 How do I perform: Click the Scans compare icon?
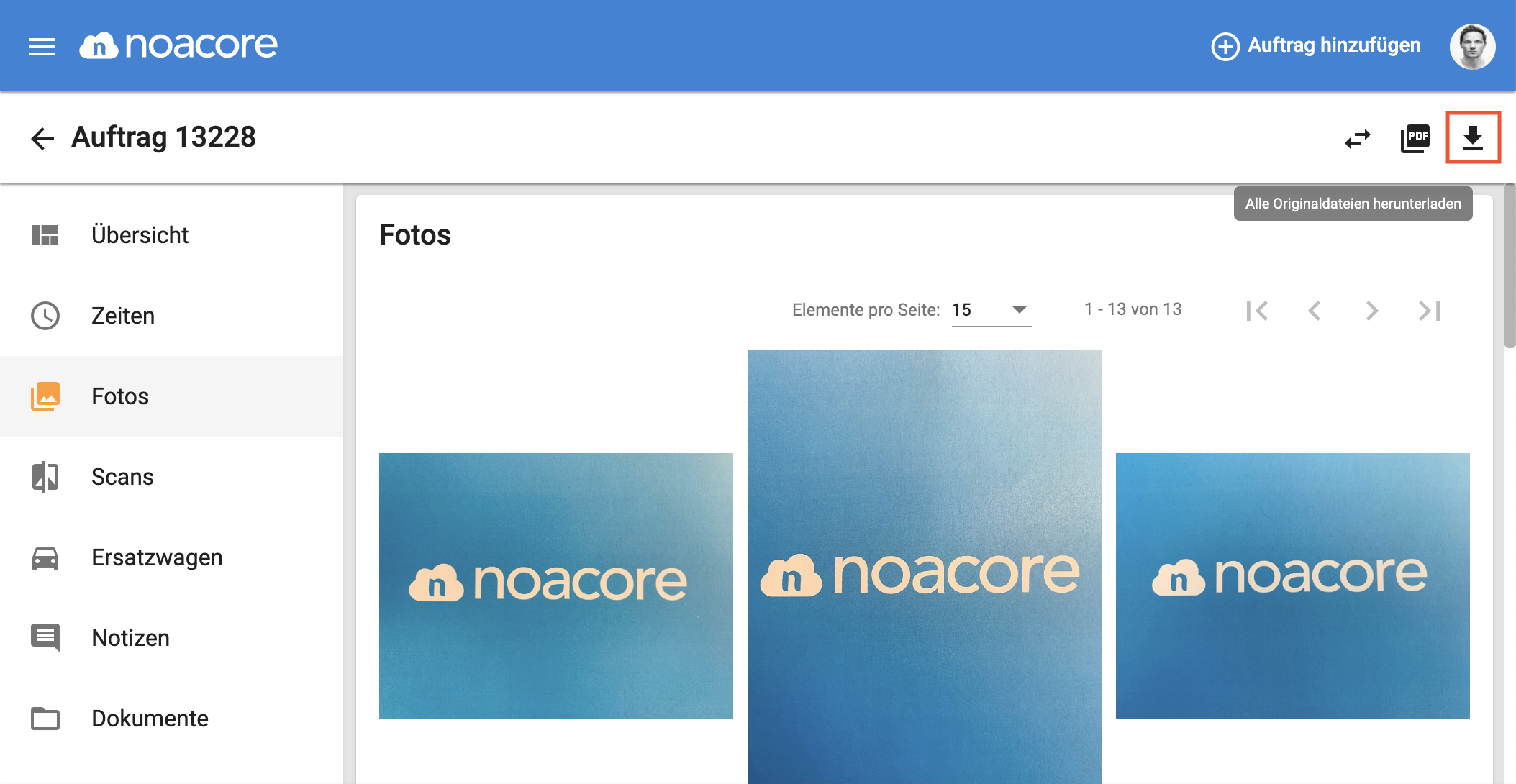(x=45, y=477)
